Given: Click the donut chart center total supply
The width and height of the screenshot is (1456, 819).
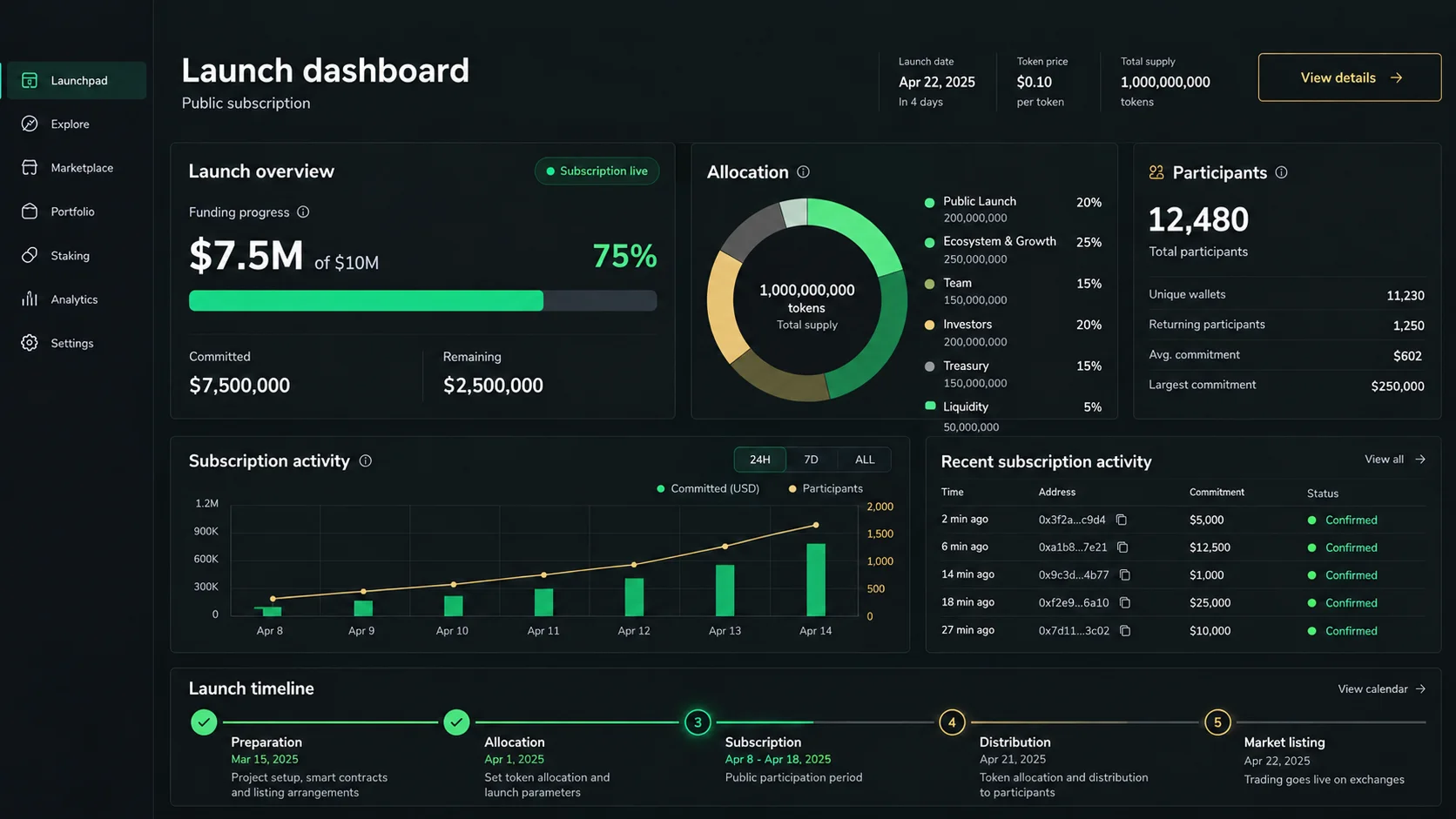Looking at the screenshot, I should click(x=807, y=305).
